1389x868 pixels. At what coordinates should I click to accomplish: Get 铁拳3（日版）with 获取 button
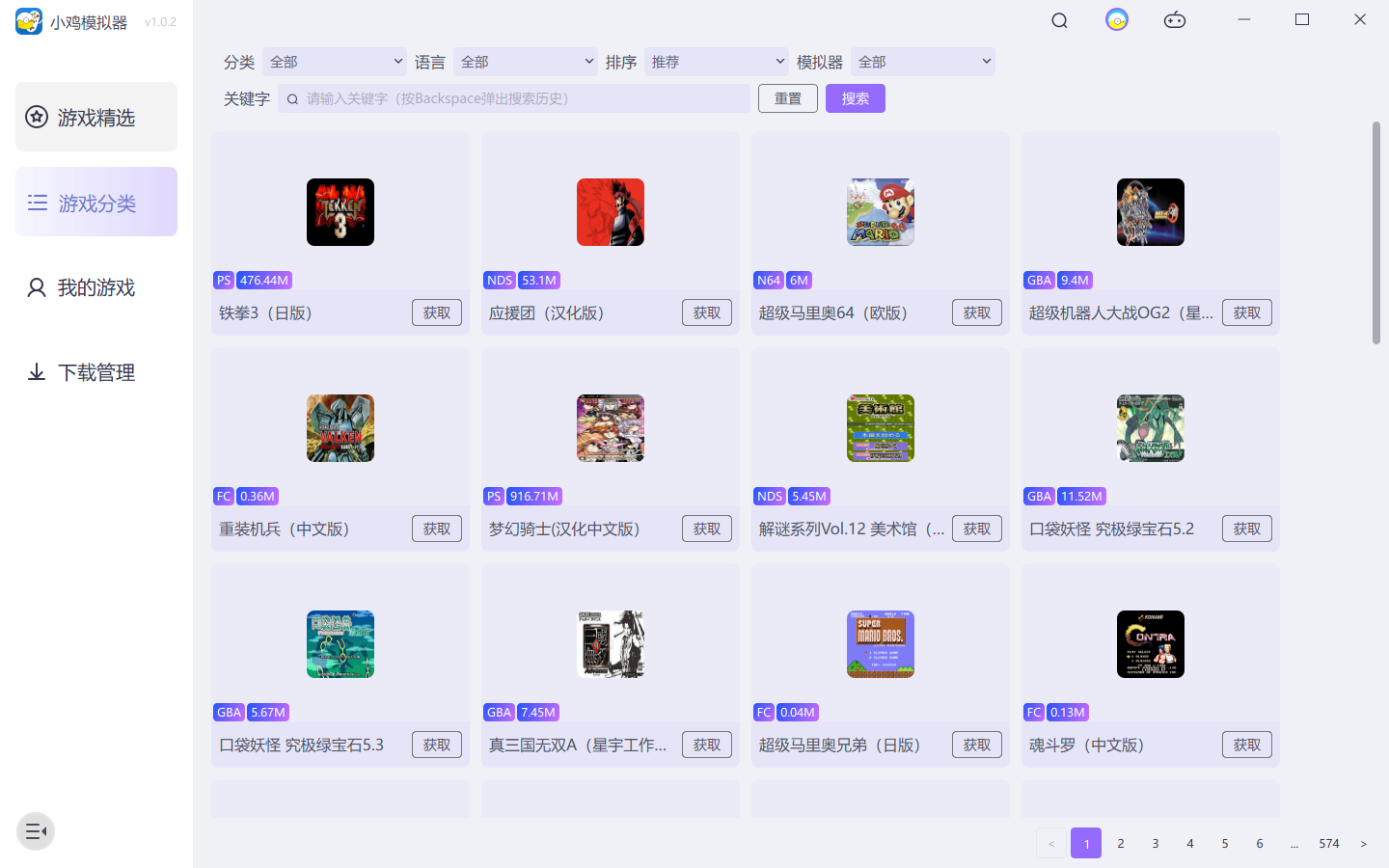pyautogui.click(x=437, y=312)
